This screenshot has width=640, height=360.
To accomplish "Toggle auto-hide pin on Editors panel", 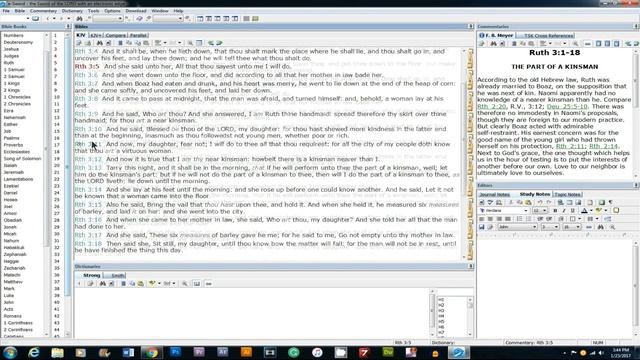I will [636, 185].
